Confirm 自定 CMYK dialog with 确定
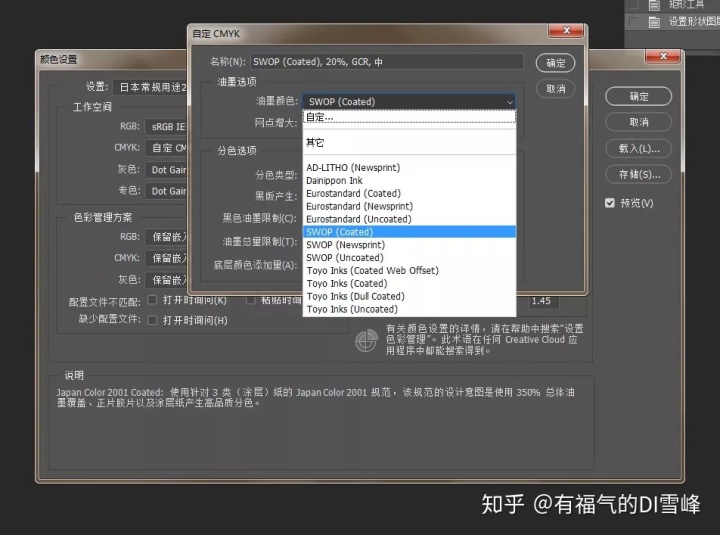The image size is (720, 535). coord(555,63)
